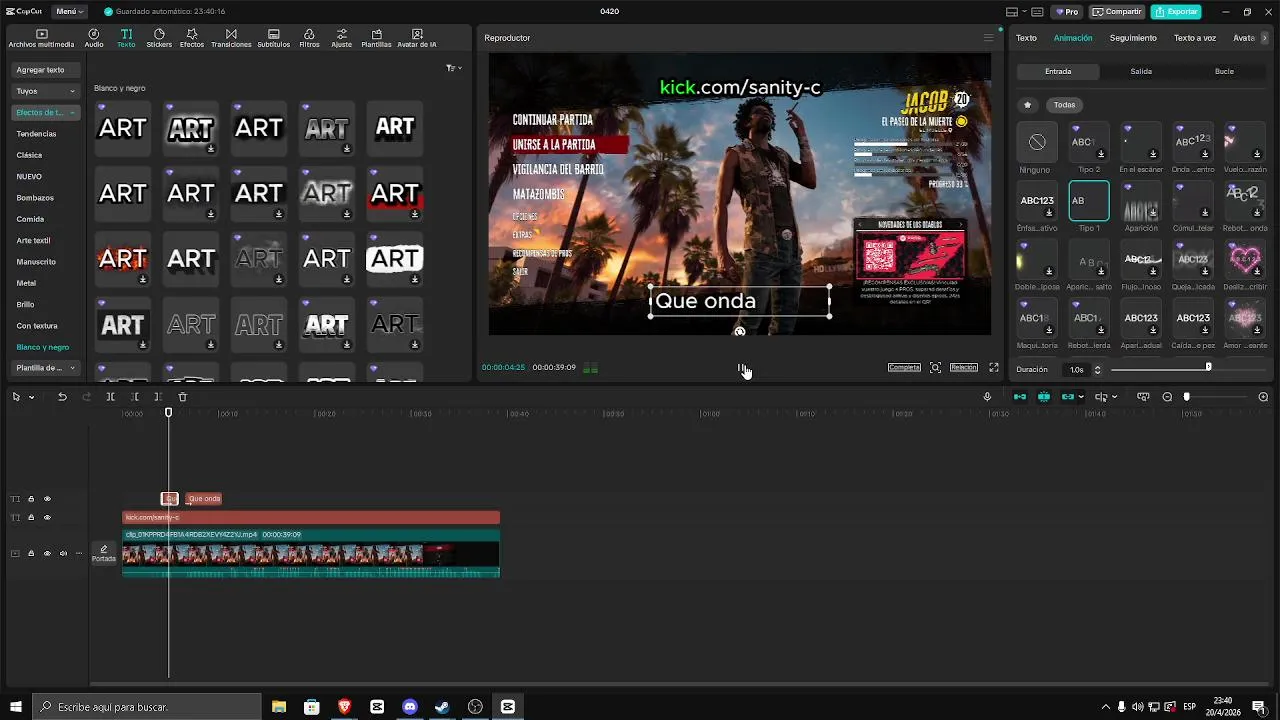Screen dimensions: 1280x720
Task: Pause playback in the player
Action: [x=743, y=369]
